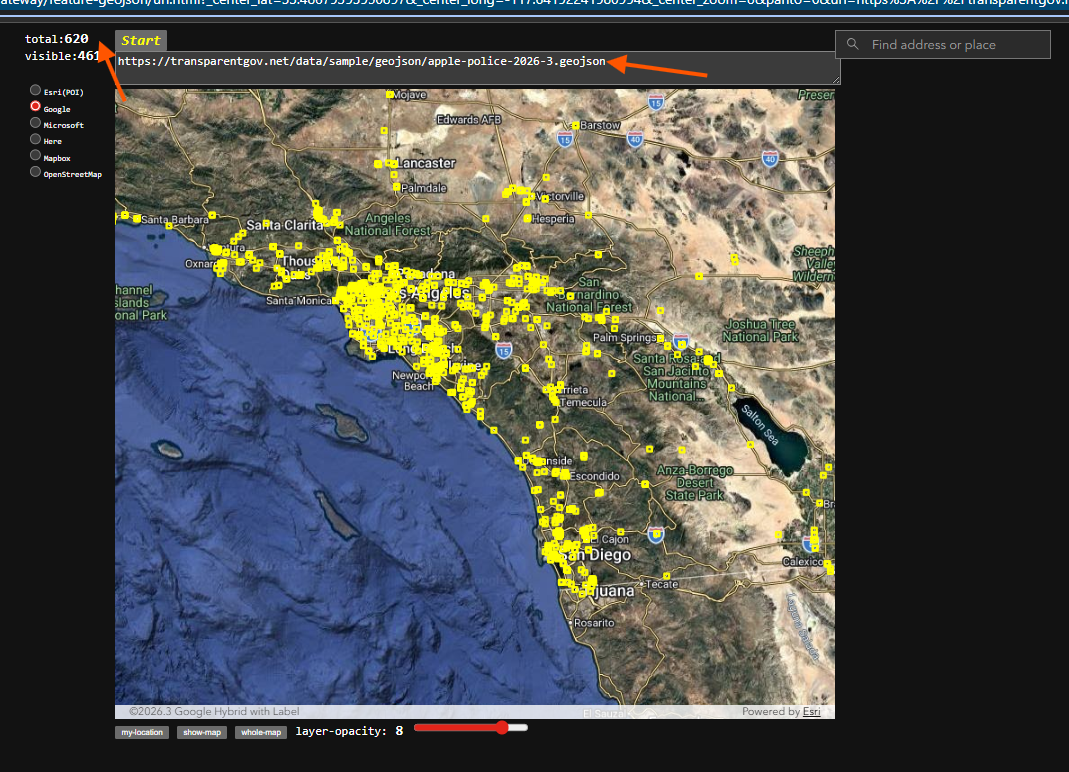Select the Google basemap radio button

tap(36, 106)
